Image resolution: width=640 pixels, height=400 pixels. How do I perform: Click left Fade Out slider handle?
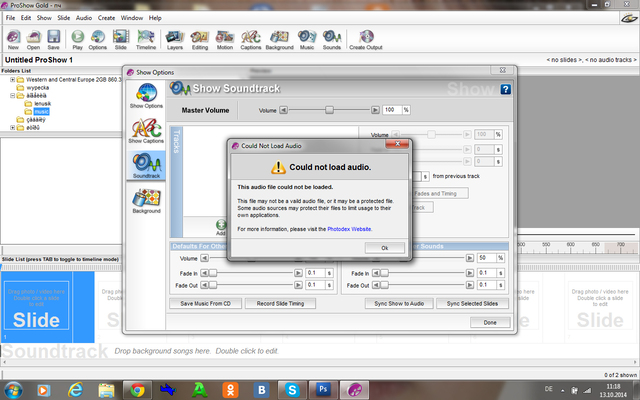pyautogui.click(x=213, y=285)
